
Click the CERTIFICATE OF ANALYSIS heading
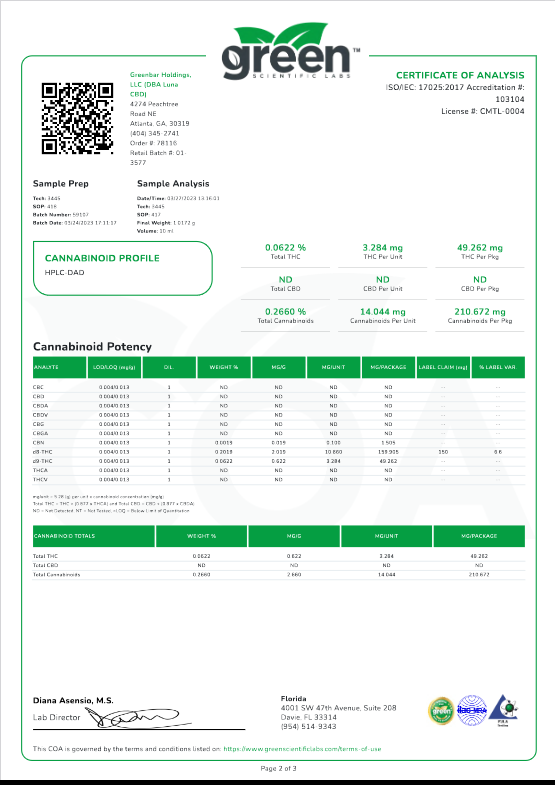coord(460,75)
